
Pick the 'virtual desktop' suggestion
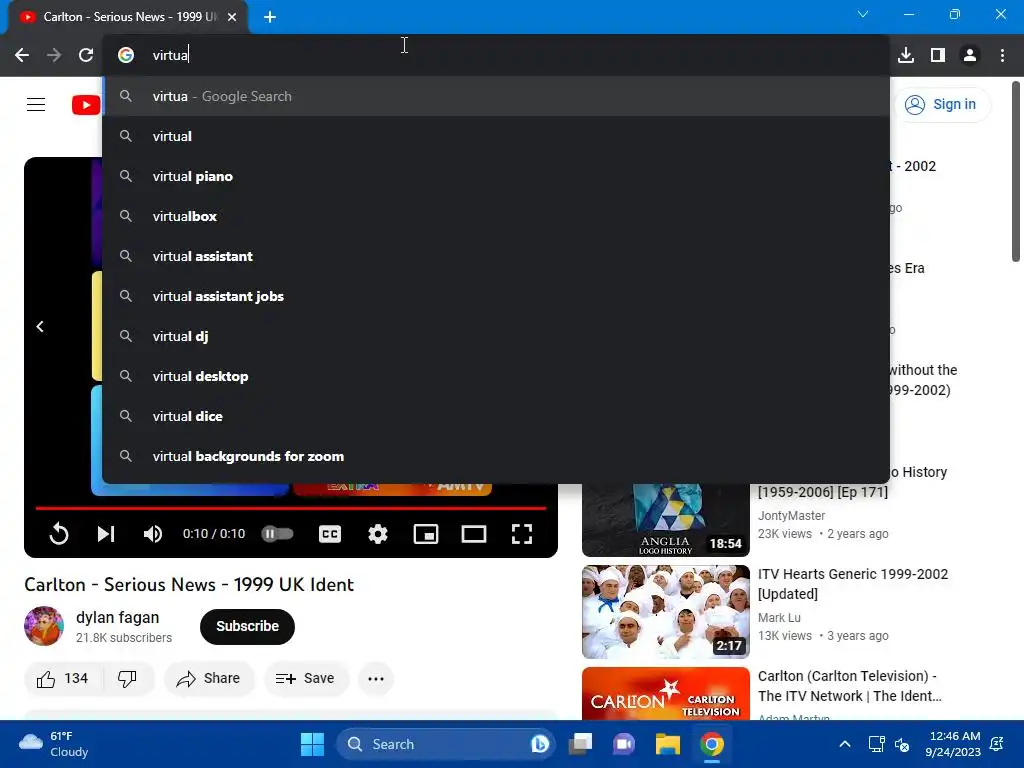496,376
